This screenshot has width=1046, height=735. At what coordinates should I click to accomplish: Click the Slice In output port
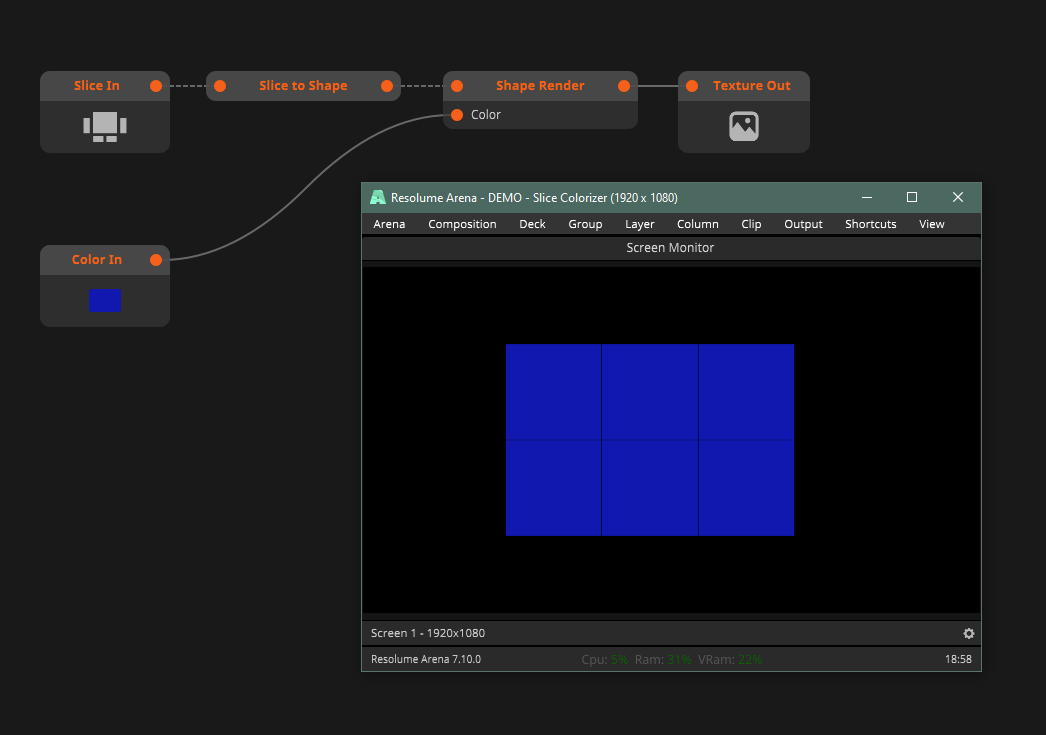pyautogui.click(x=156, y=86)
